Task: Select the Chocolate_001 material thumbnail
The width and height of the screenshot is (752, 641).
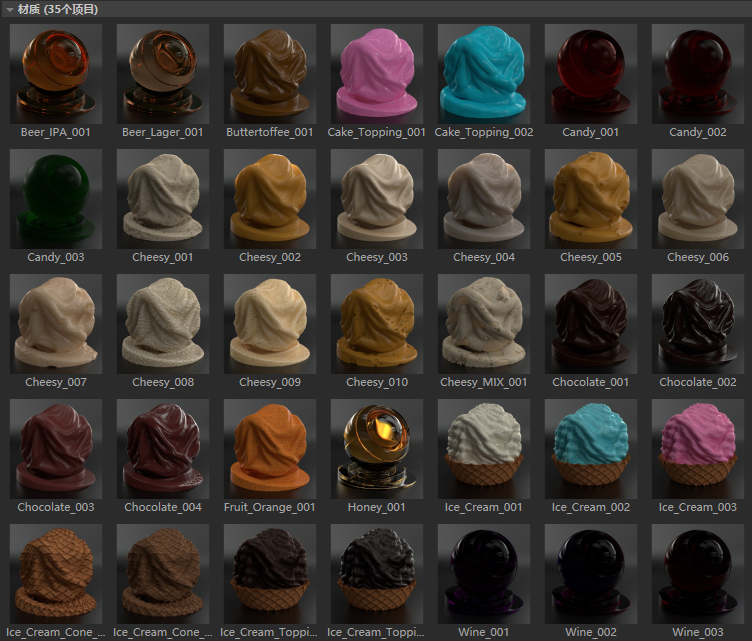Action: pos(590,324)
